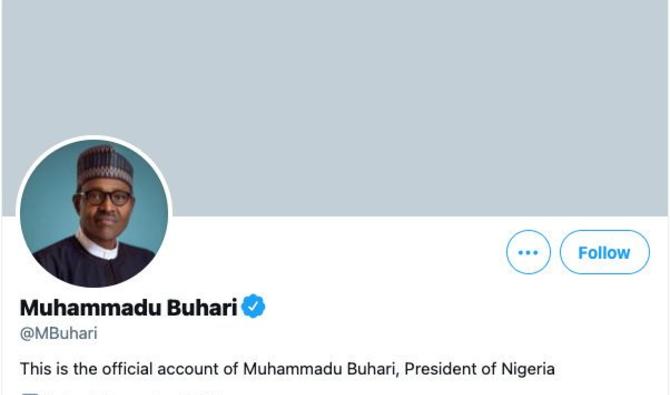670x395 pixels.
Task: Click the blue Follow text label
Action: pos(604,253)
